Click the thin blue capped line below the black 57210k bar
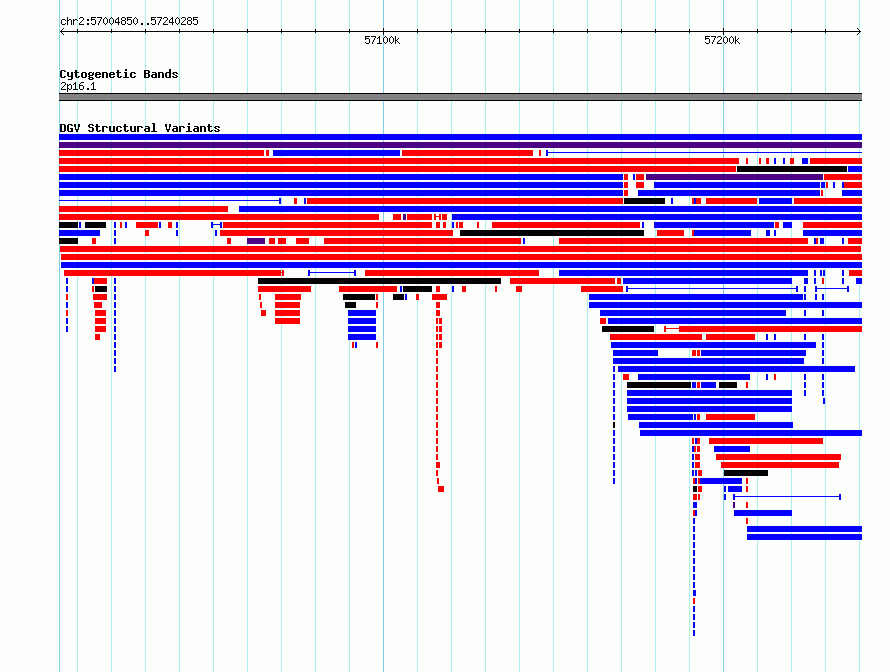Image resolution: width=890 pixels, height=672 pixels. pos(787,497)
